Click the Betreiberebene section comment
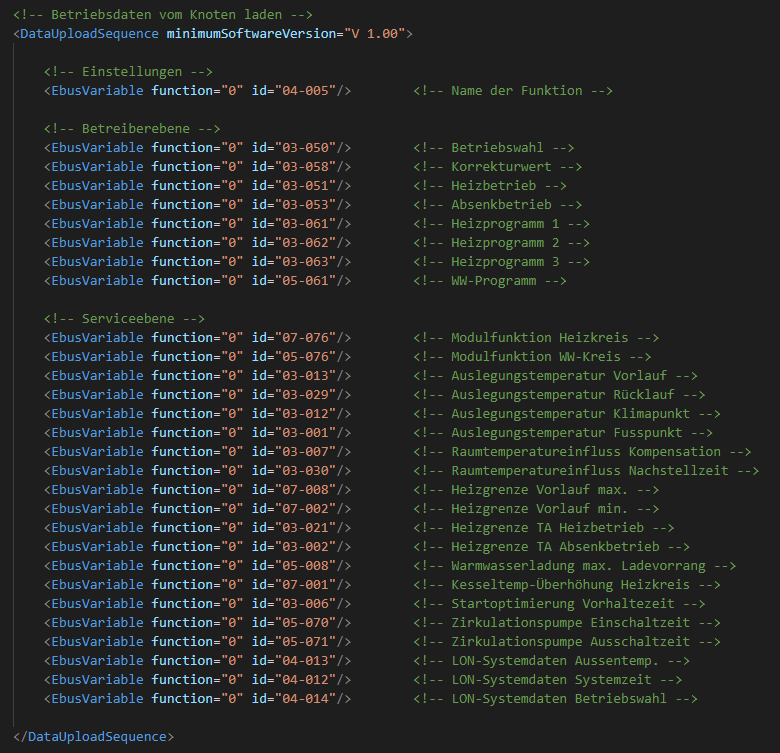780x753 pixels. [x=132, y=129]
